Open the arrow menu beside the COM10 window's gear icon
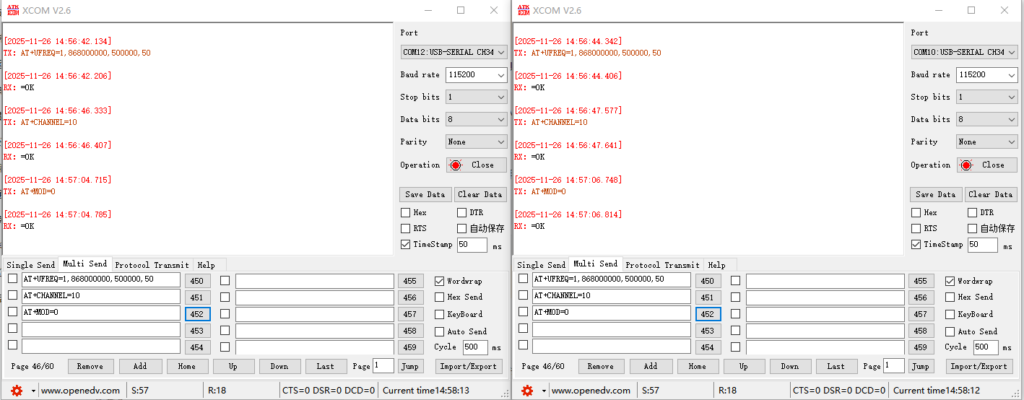The height and width of the screenshot is (400, 1024). click(540, 390)
